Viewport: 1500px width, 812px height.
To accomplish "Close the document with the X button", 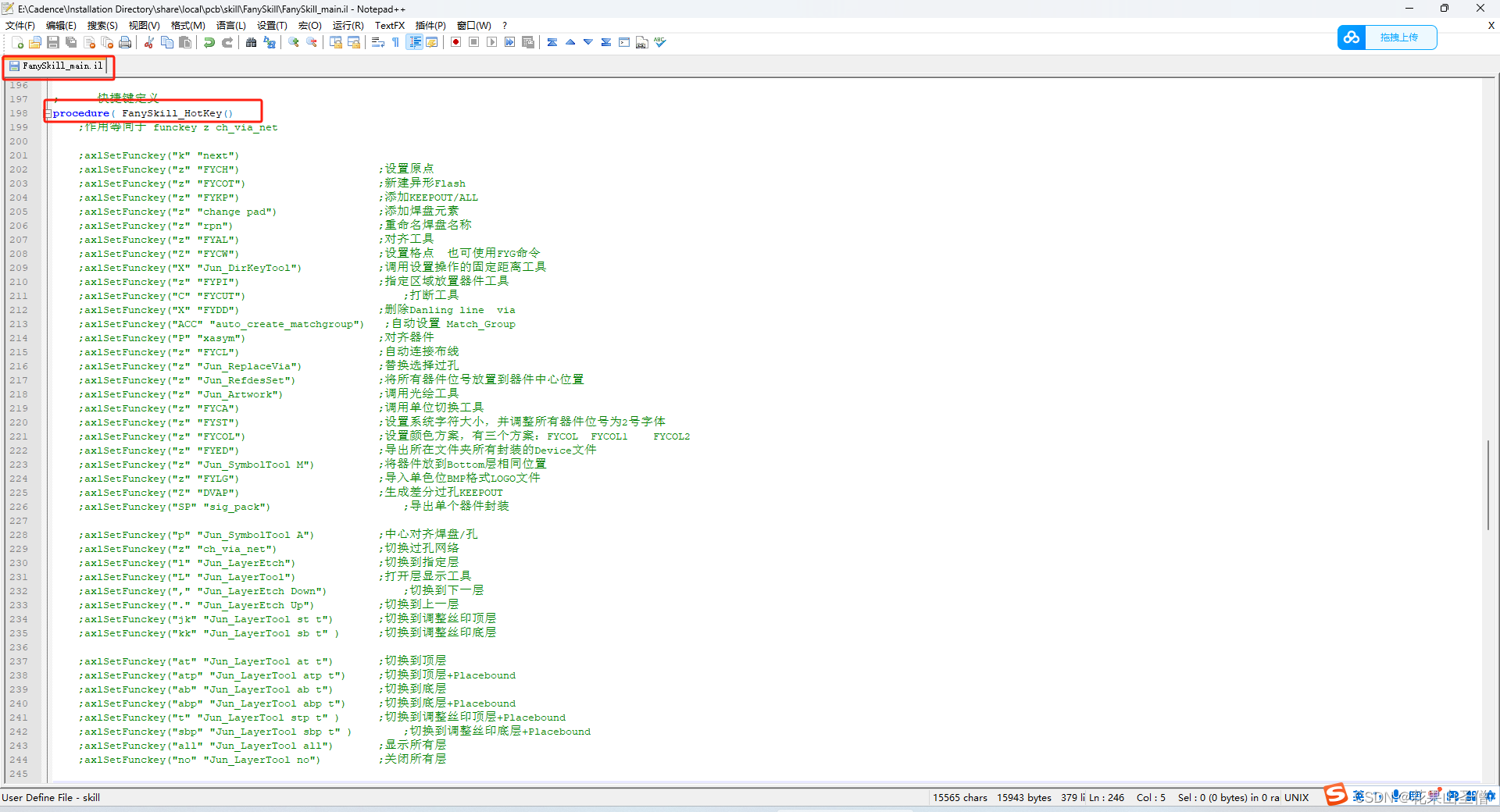I will point(1491,26).
